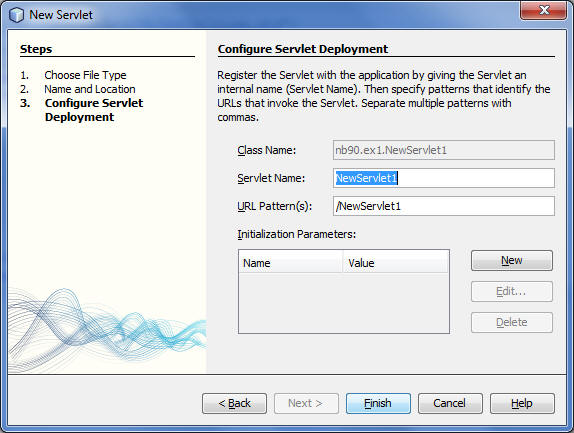This screenshot has width=574, height=433.
Task: Select step Choose File Type
Action: 85,75
